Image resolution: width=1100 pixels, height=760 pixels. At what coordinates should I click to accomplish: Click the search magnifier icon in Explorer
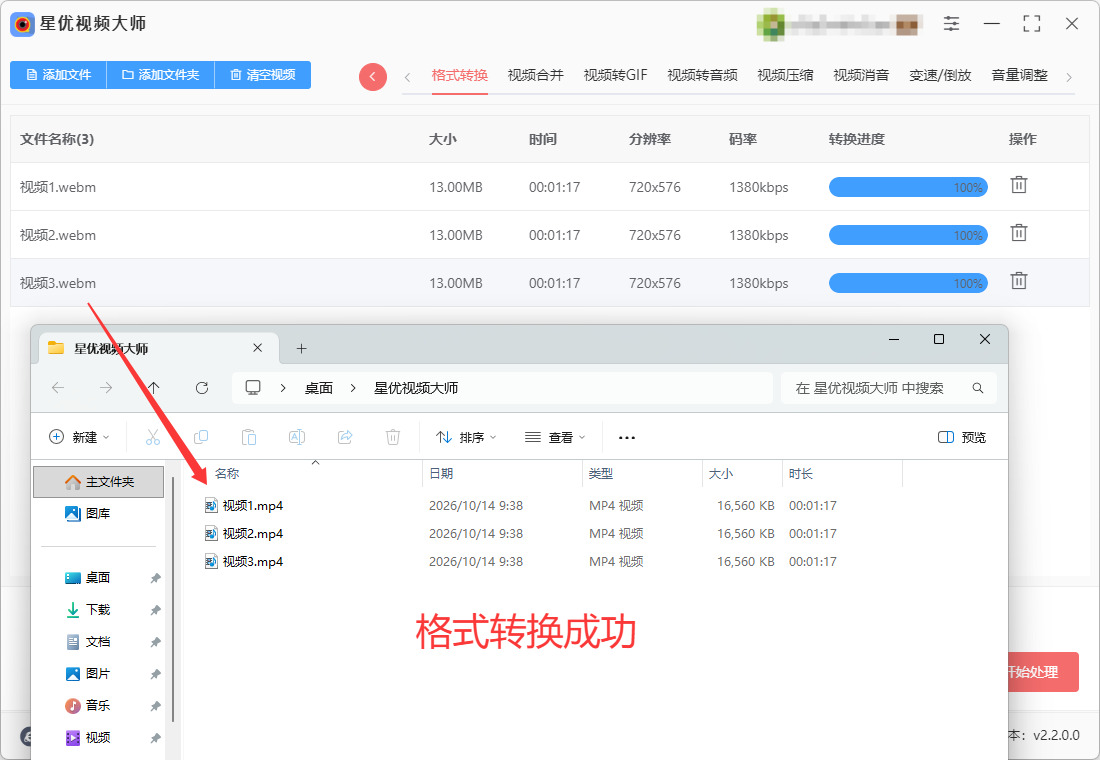click(978, 388)
